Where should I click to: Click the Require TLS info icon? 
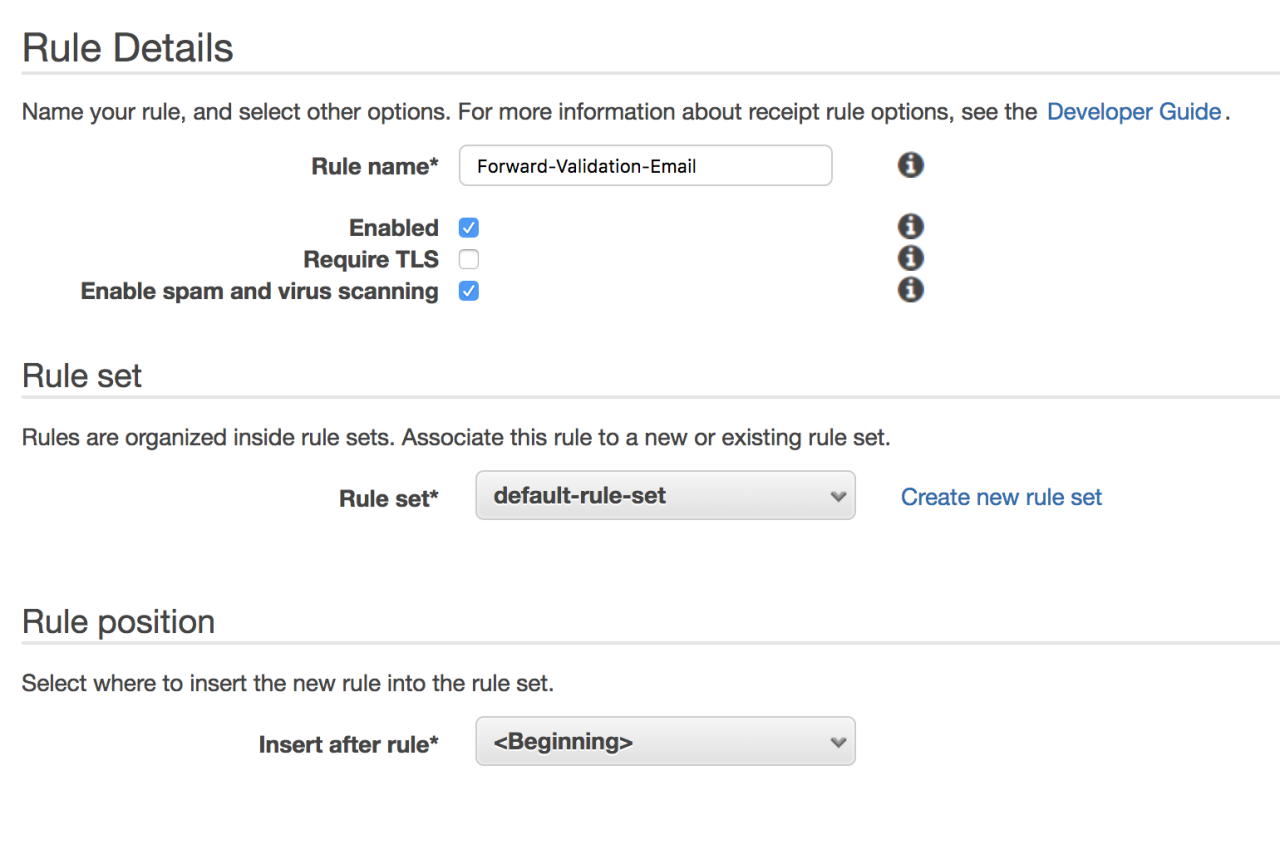(910, 258)
